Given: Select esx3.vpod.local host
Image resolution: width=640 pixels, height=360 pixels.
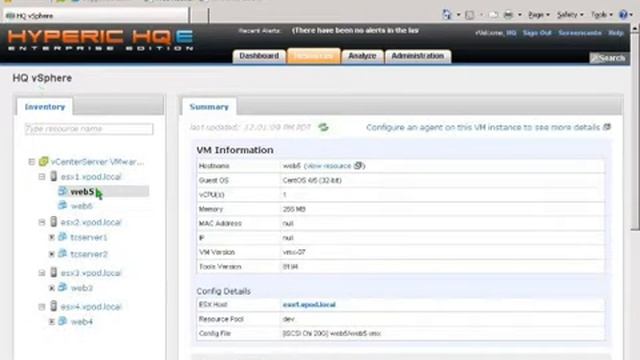Looking at the screenshot, I should [91, 273].
